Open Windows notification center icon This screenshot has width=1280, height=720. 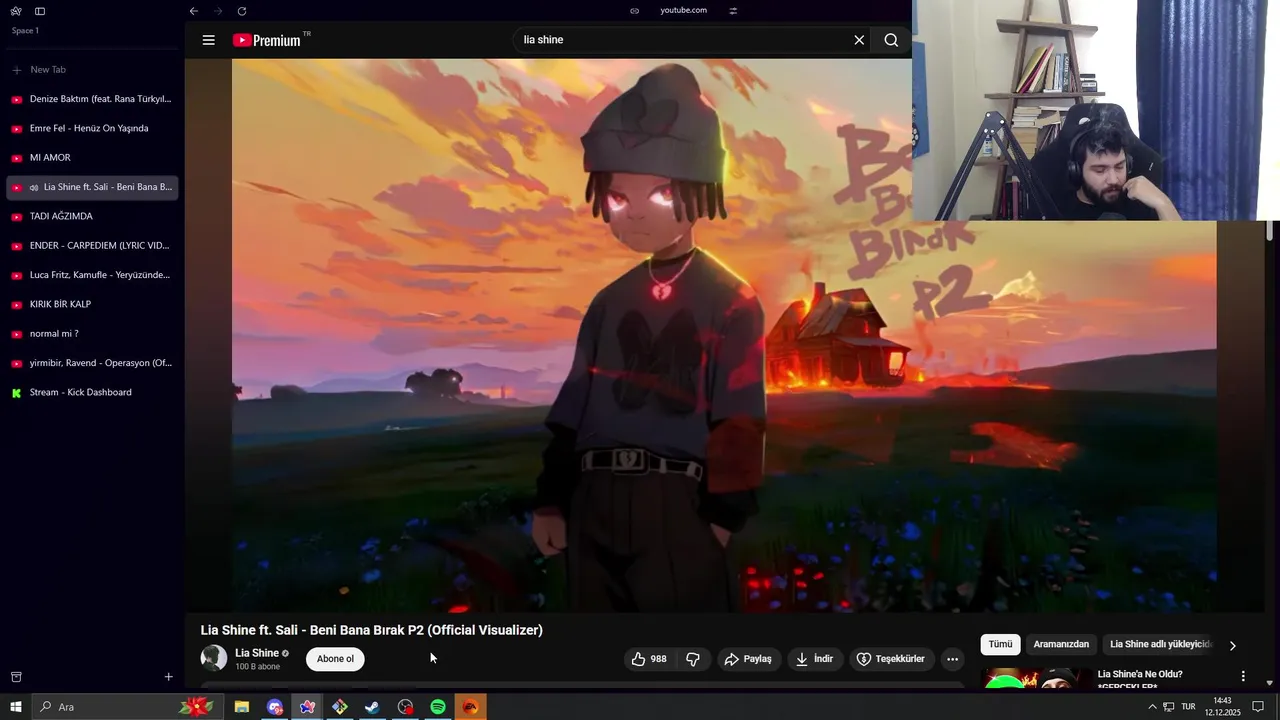[1258, 707]
